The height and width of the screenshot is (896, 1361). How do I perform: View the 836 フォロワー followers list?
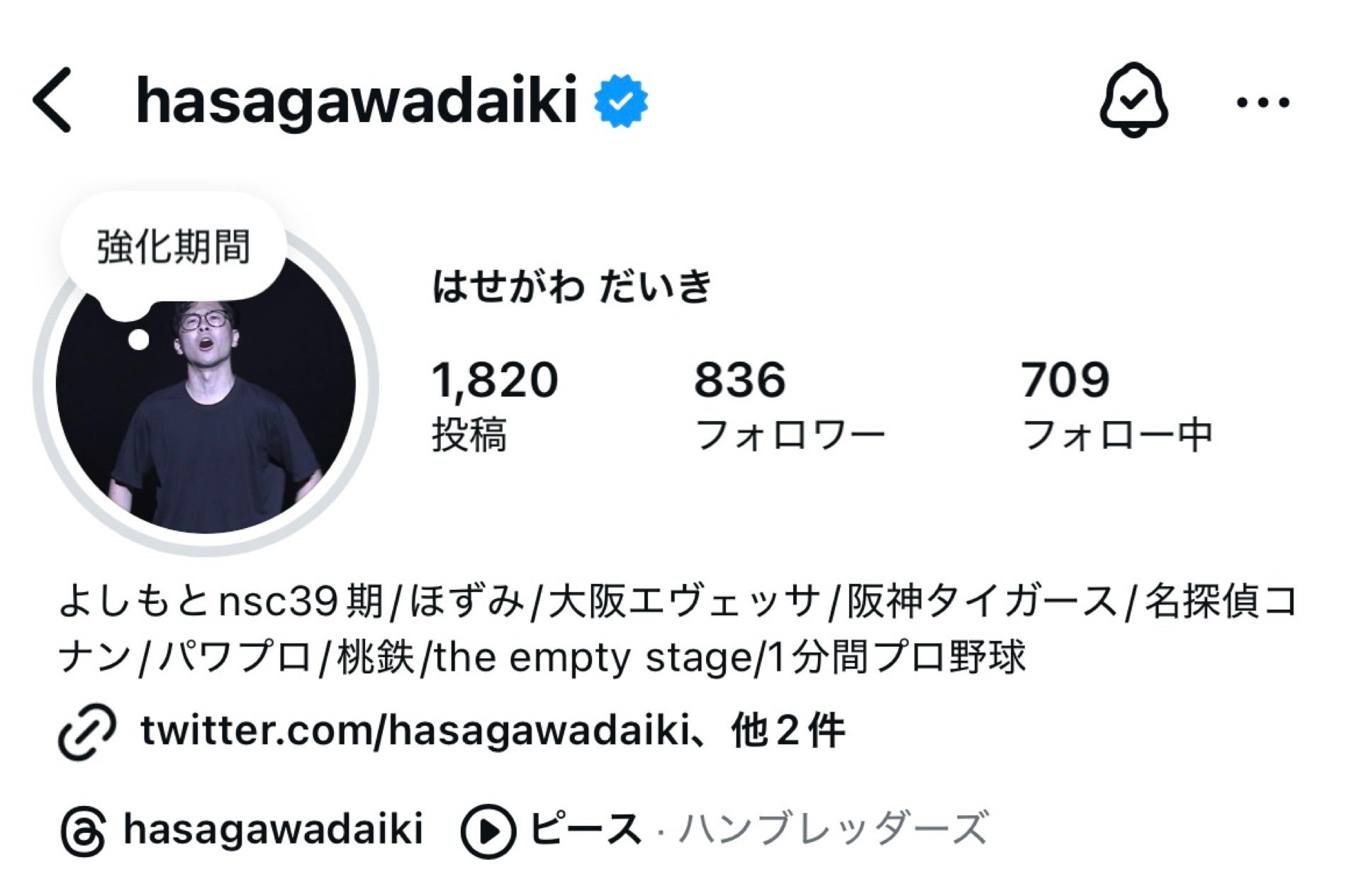789,405
